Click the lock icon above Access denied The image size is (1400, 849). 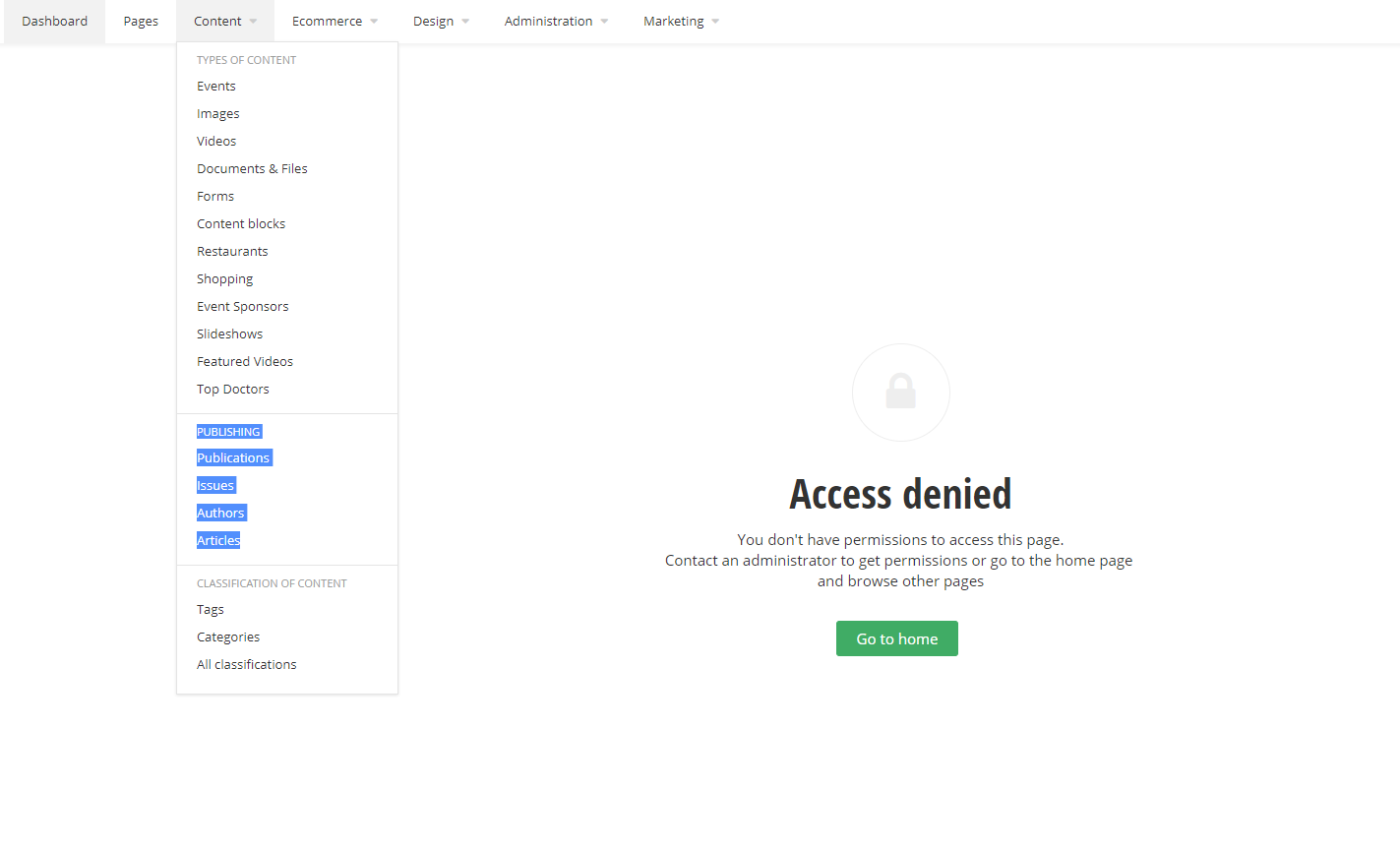(x=901, y=392)
